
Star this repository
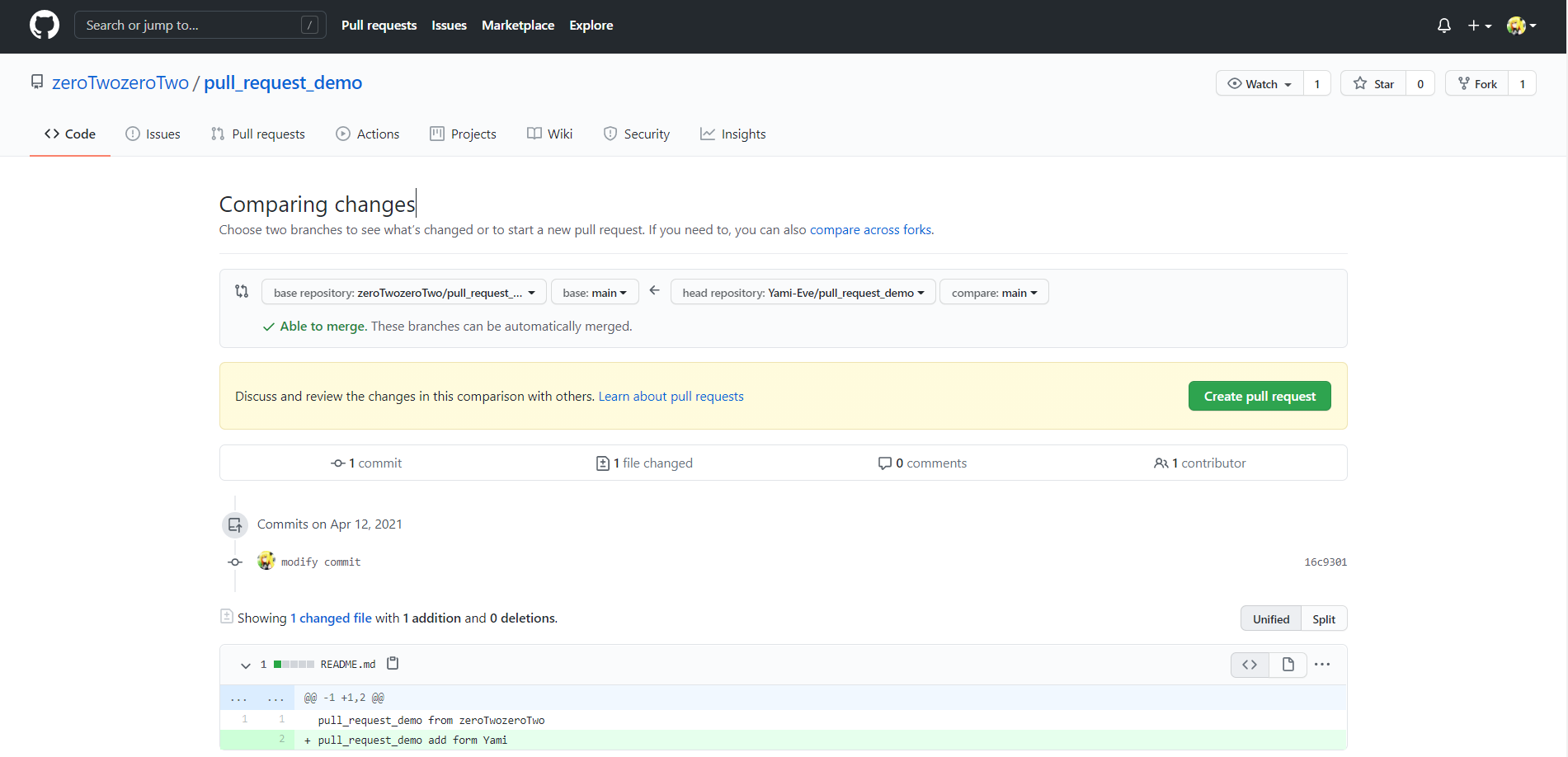[x=1373, y=83]
